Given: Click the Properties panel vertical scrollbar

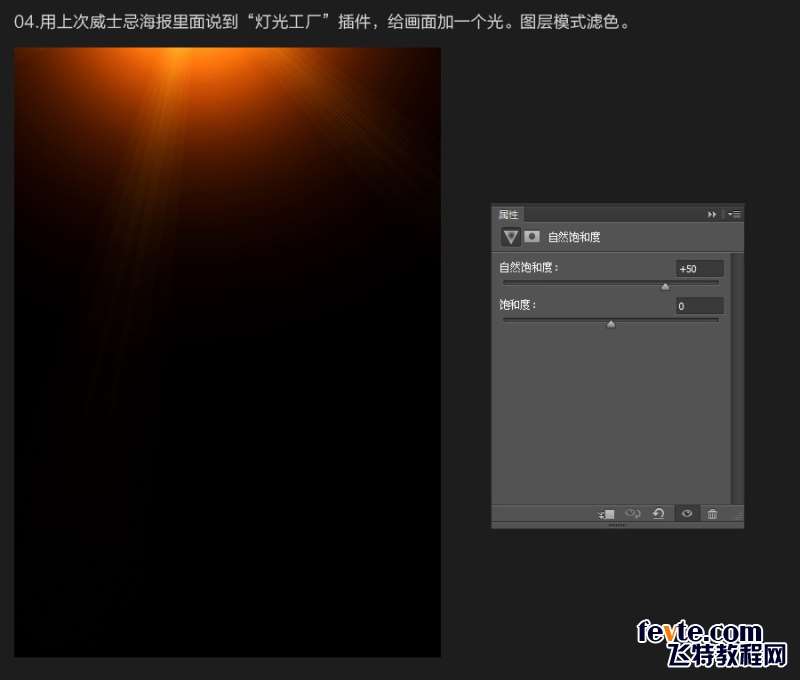Looking at the screenshot, I should [737, 379].
